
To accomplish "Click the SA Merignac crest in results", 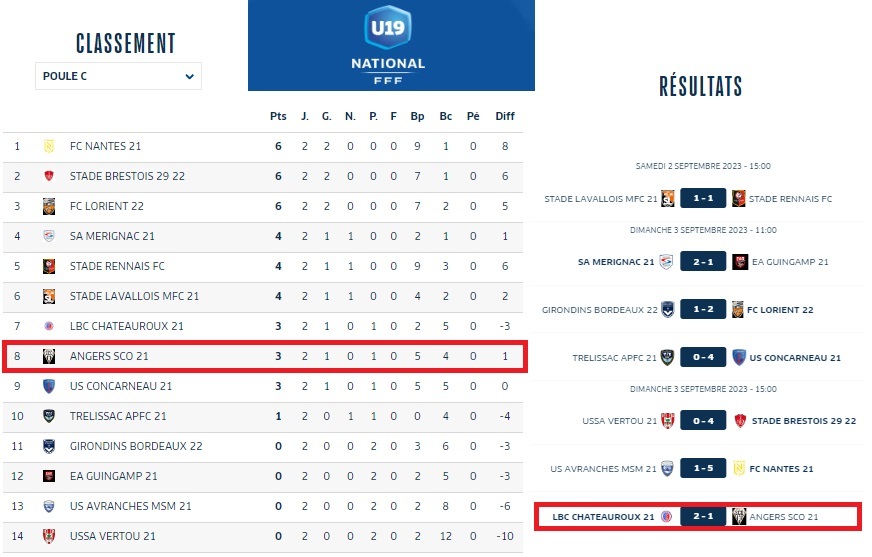I will tap(667, 262).
